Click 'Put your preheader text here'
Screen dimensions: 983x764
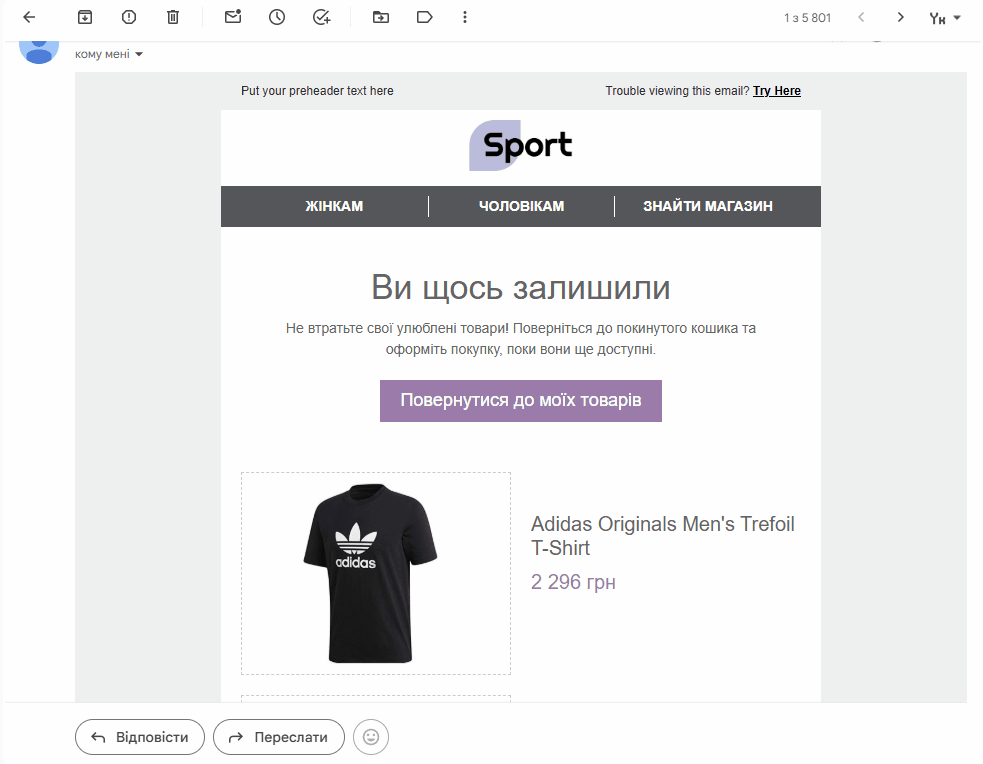317,91
